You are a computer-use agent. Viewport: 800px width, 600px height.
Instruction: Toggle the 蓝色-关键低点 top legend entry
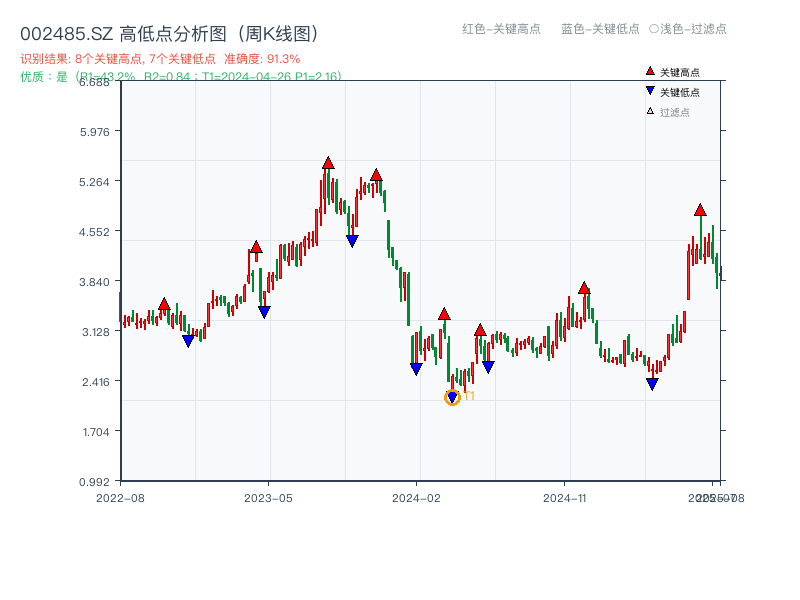pyautogui.click(x=600, y=29)
